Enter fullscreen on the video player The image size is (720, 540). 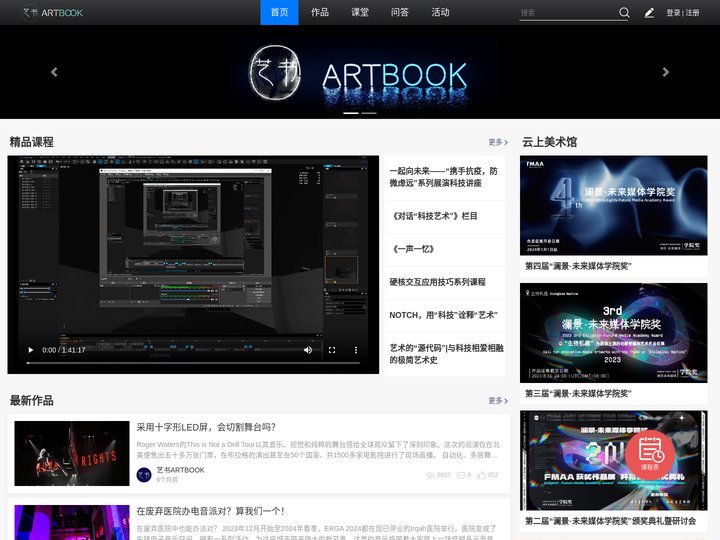tap(332, 350)
